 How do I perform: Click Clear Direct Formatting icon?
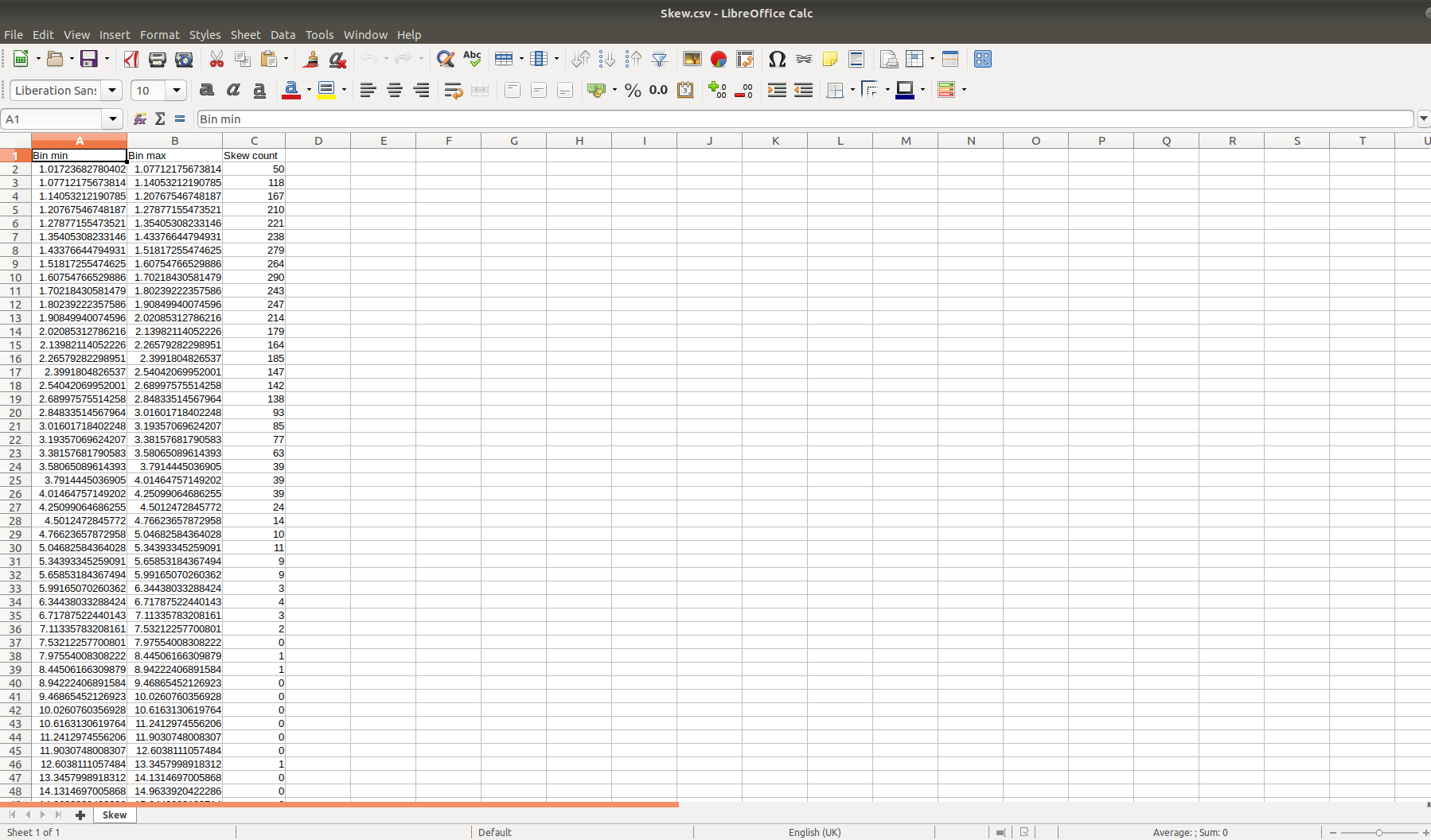point(337,59)
